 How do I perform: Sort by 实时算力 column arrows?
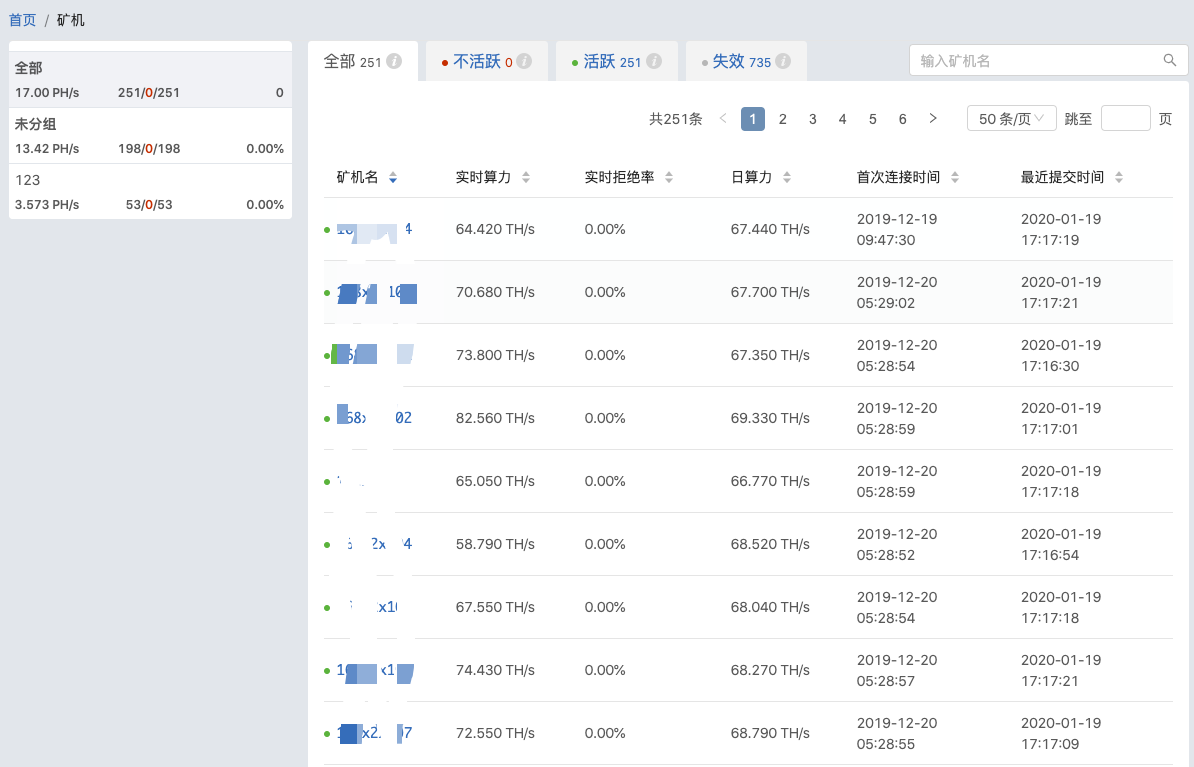526,178
